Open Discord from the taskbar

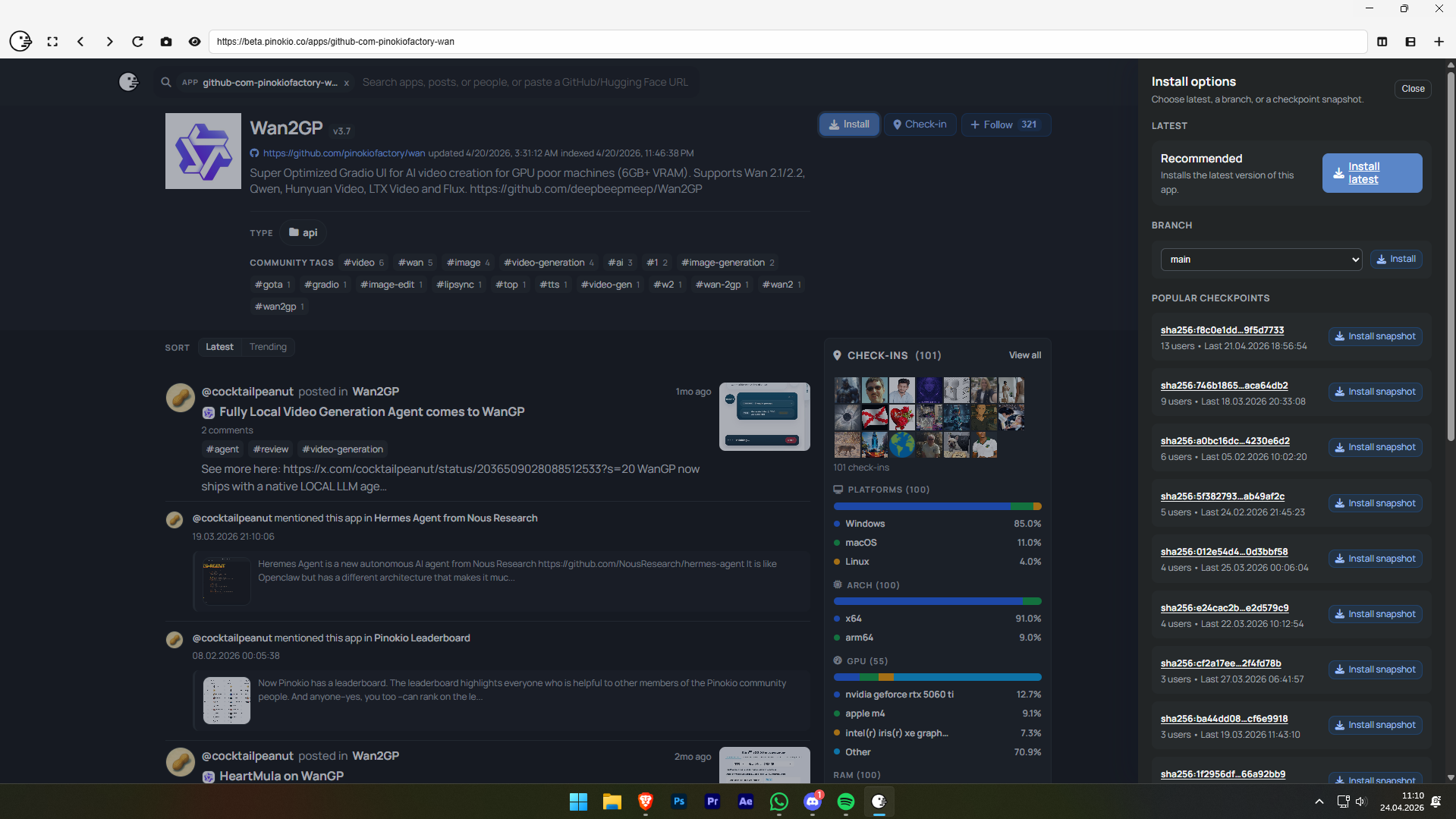812,802
